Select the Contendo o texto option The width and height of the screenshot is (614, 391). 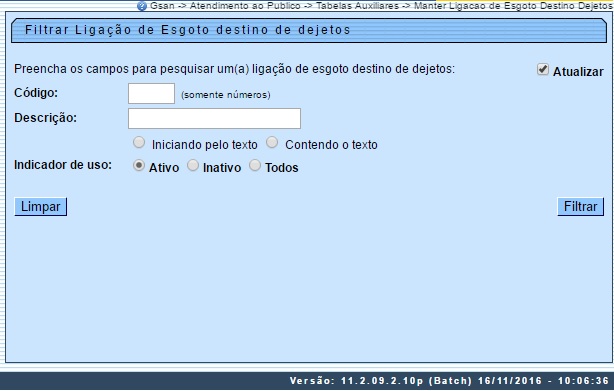(272, 142)
